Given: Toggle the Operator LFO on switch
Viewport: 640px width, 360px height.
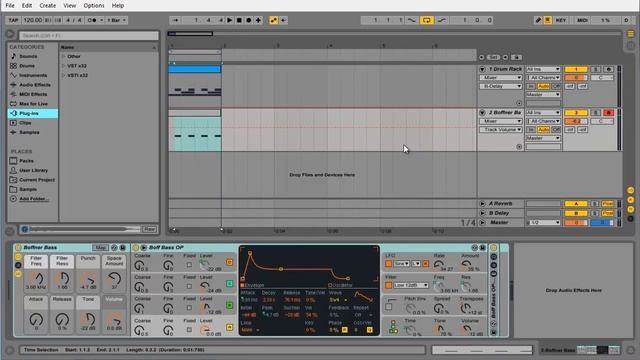Looking at the screenshot, I should pyautogui.click(x=389, y=264).
